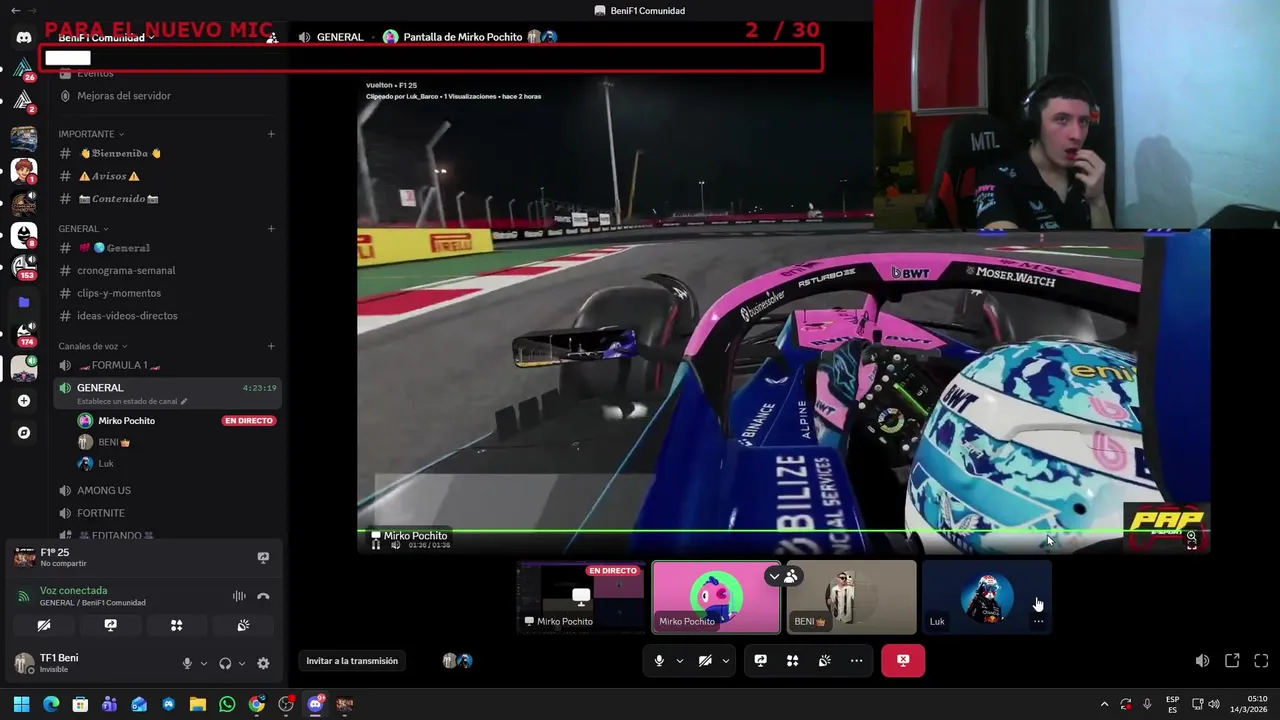
Task: Open BeniF1 Comunidad server dropdown
Action: pos(107,37)
